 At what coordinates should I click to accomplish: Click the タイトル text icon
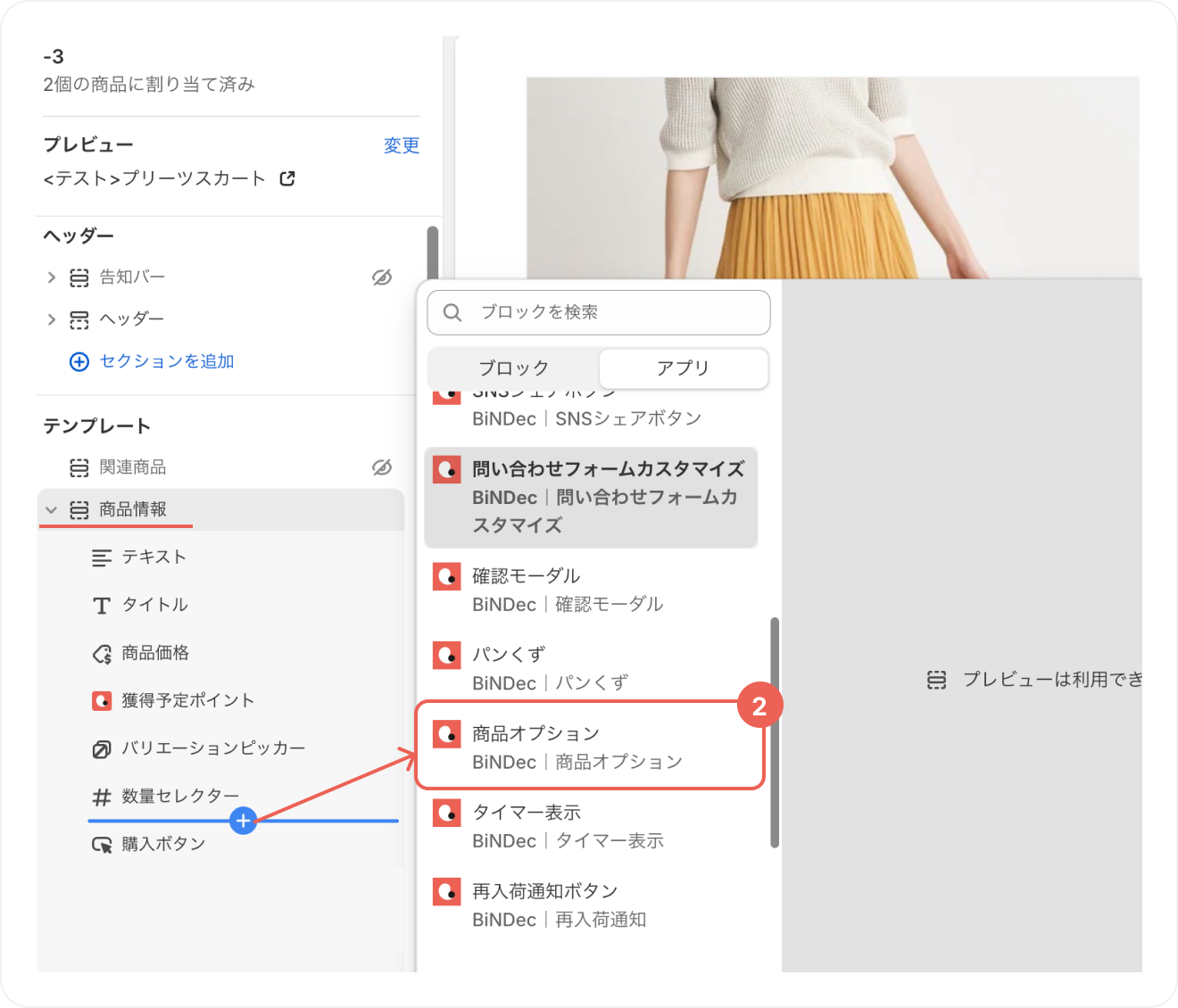[x=102, y=606]
